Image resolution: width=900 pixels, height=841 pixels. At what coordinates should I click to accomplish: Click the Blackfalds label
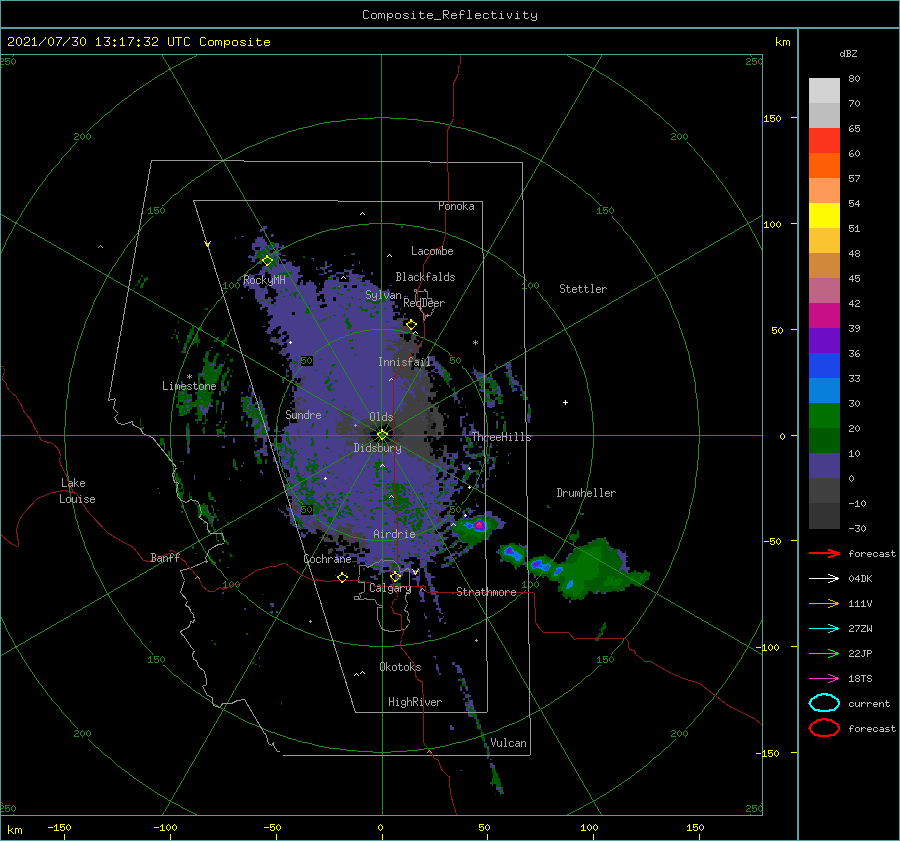425,277
